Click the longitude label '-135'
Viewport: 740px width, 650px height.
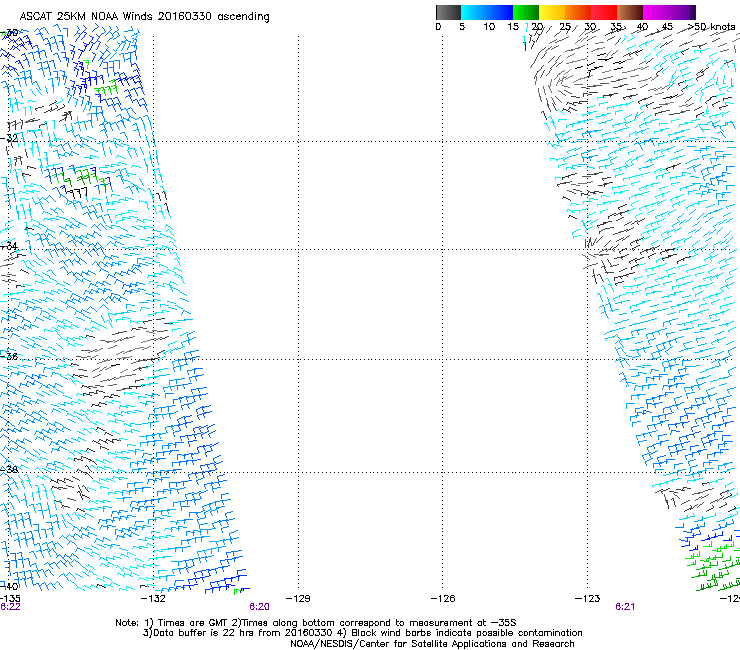(10, 599)
